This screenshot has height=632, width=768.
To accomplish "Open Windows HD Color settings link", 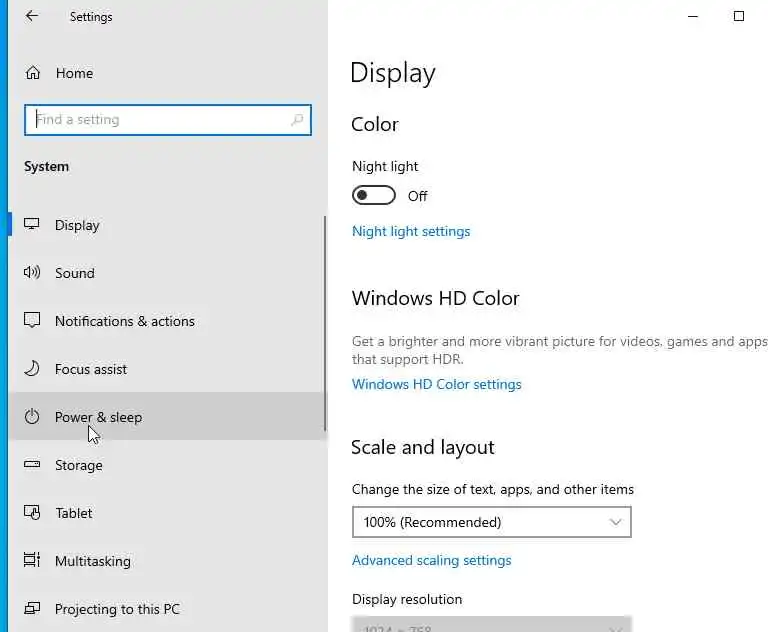I will click(437, 384).
